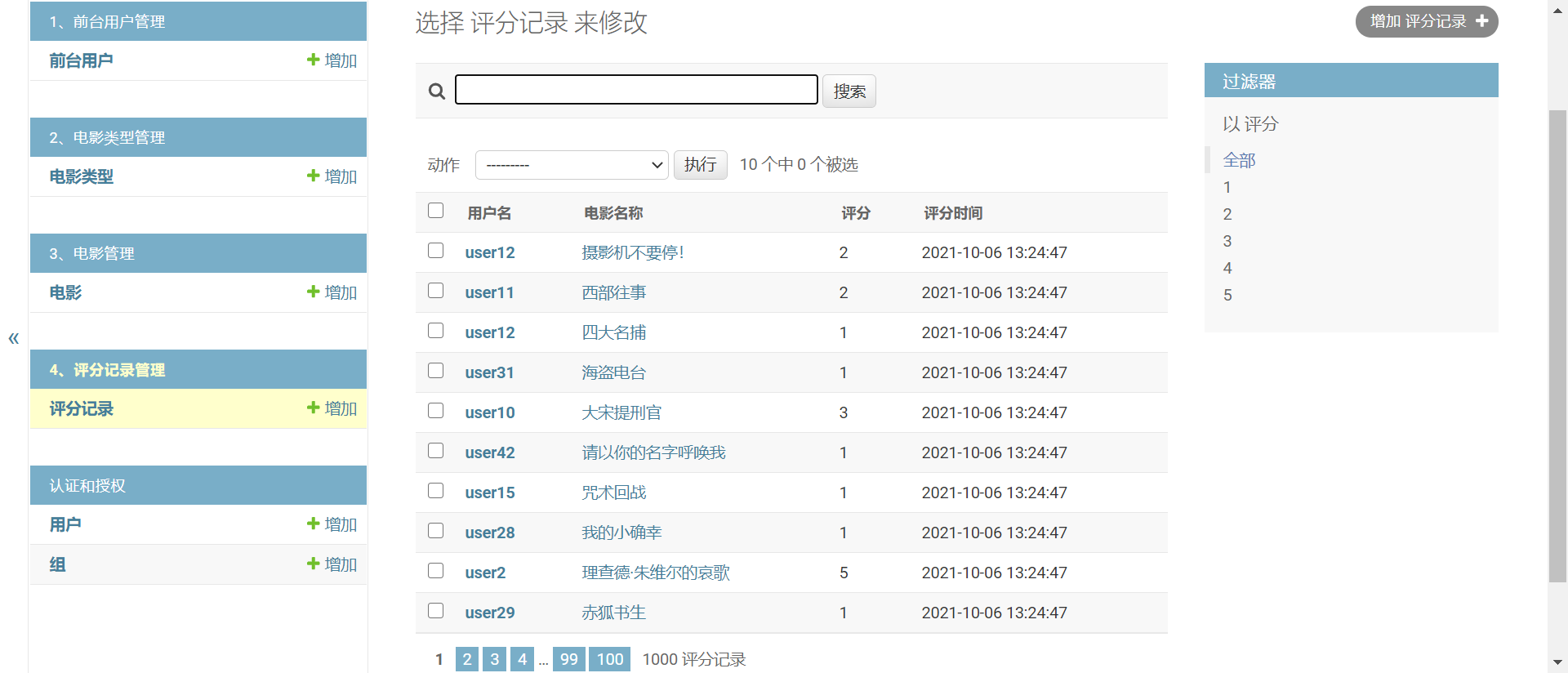The width and height of the screenshot is (1568, 673).
Task: Open section 3、电影管理 header
Action: (91, 254)
